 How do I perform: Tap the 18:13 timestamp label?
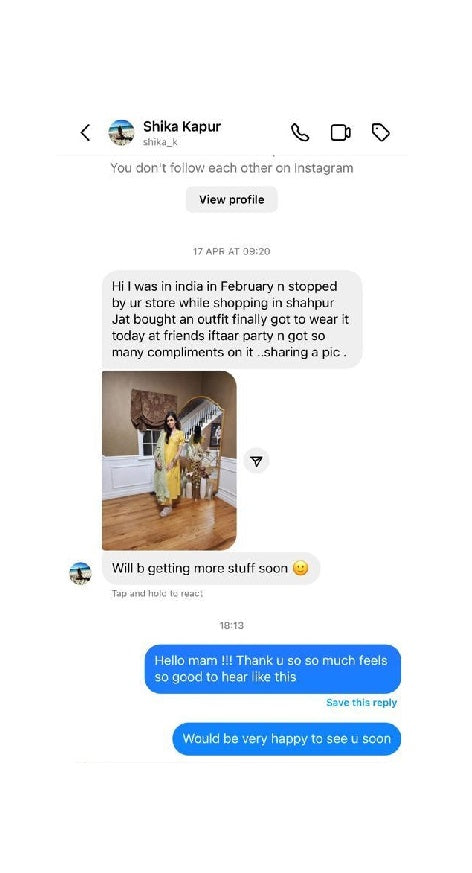(x=232, y=625)
